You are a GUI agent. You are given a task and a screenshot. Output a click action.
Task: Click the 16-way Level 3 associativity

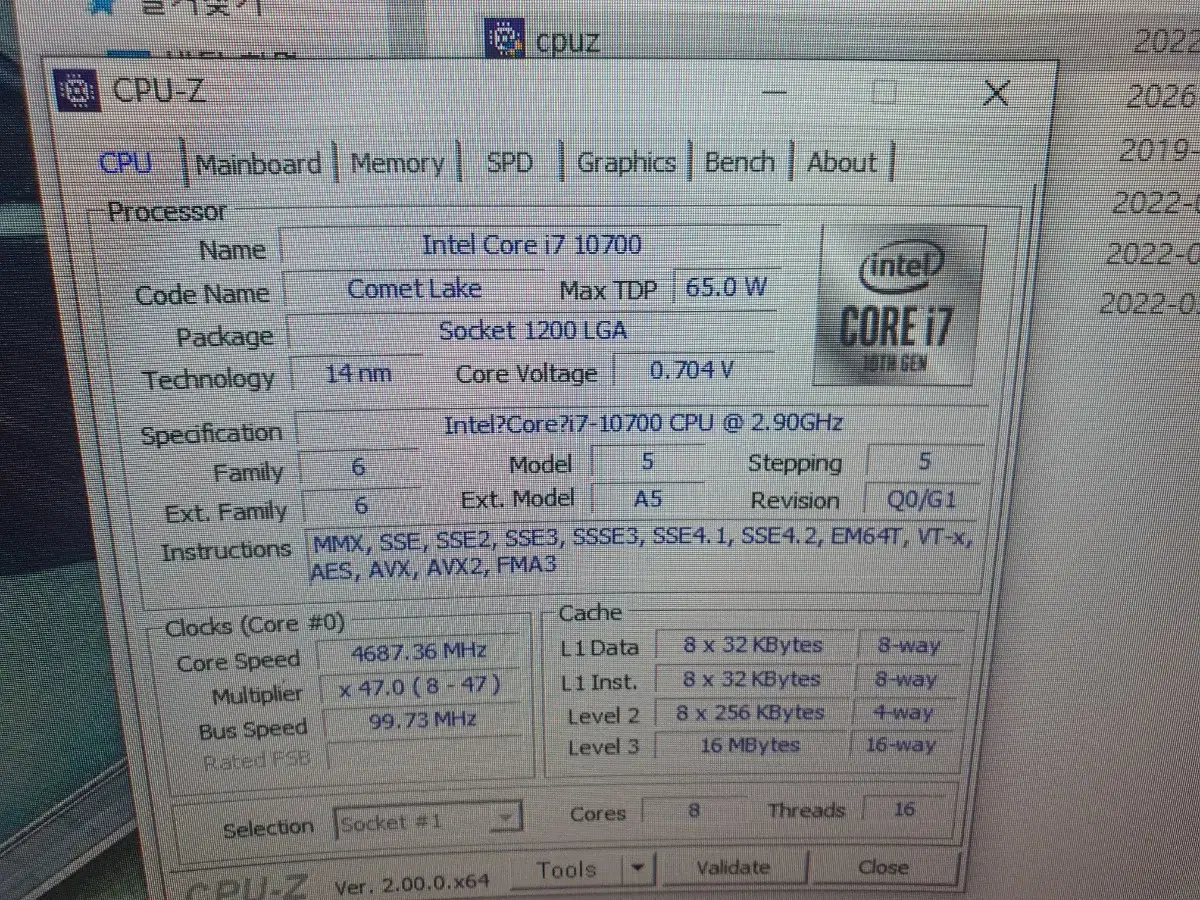click(900, 745)
